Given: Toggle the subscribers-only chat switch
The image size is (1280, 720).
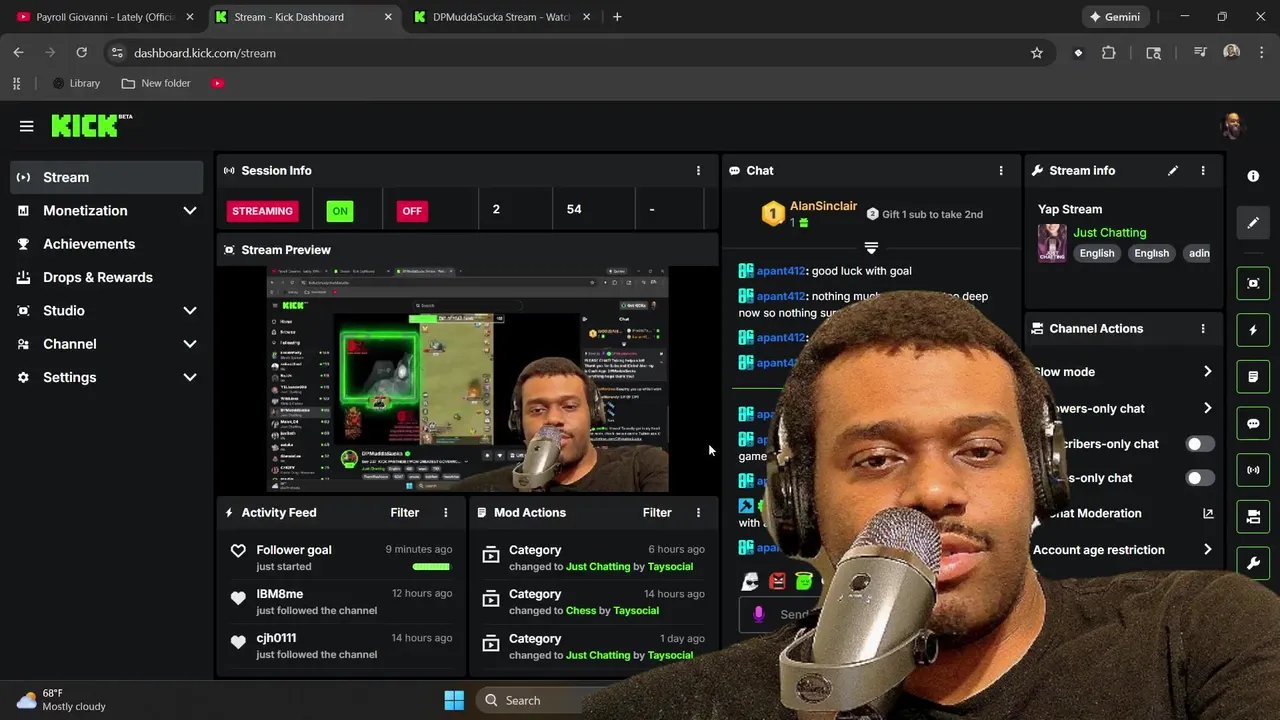Looking at the screenshot, I should pyautogui.click(x=1199, y=444).
